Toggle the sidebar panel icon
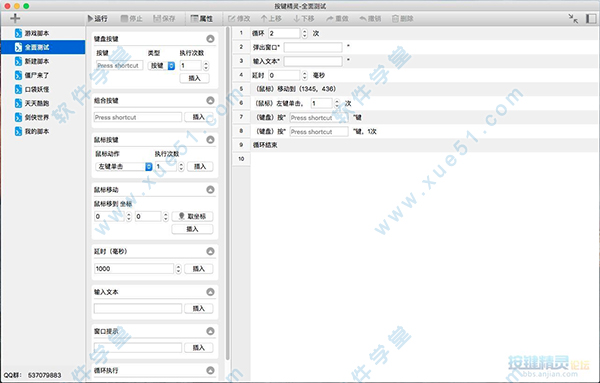The height and width of the screenshot is (383, 600). [591, 18]
